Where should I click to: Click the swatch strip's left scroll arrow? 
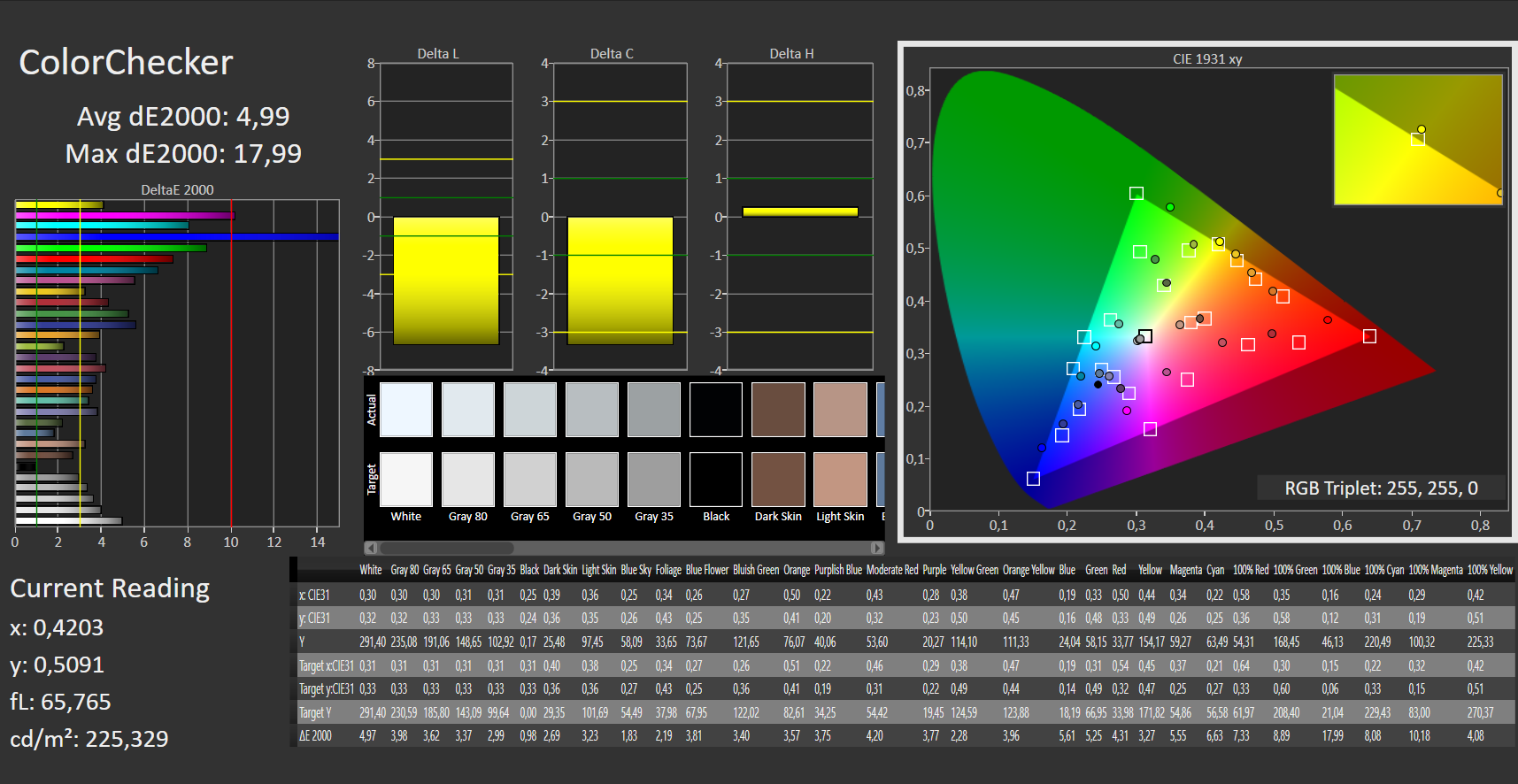tap(371, 548)
